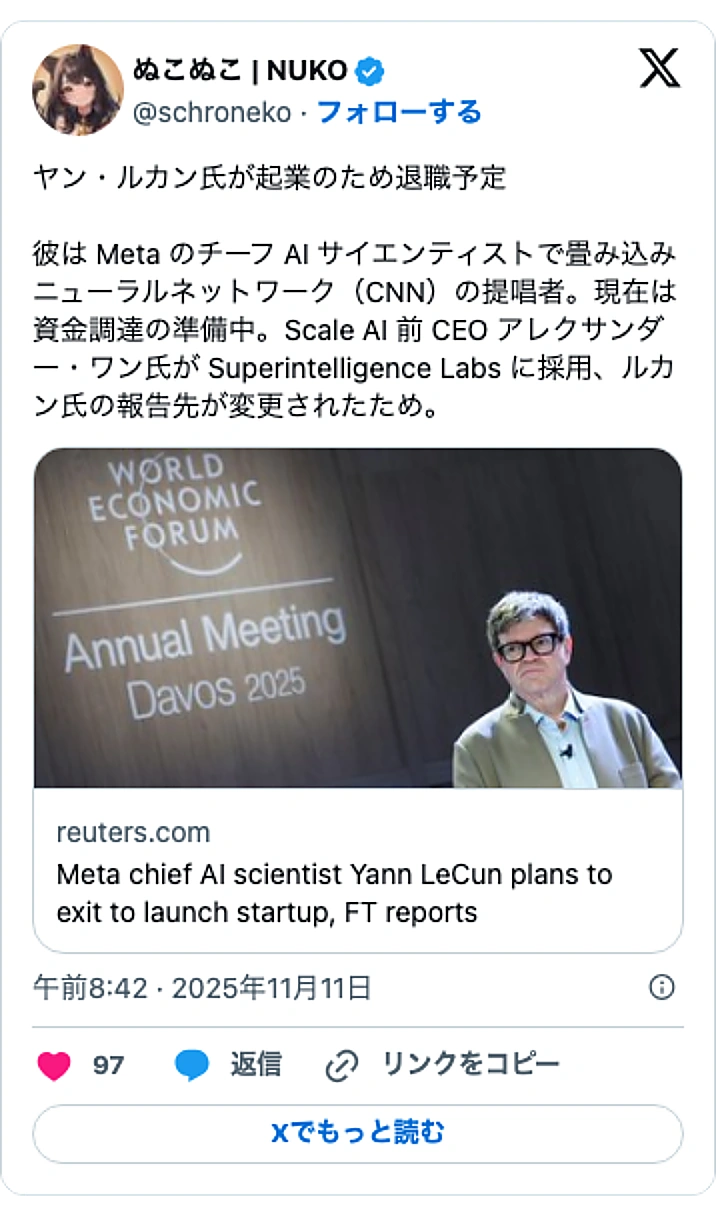
Task: Click the info (i) icon near the timestamp
Action: click(x=663, y=987)
